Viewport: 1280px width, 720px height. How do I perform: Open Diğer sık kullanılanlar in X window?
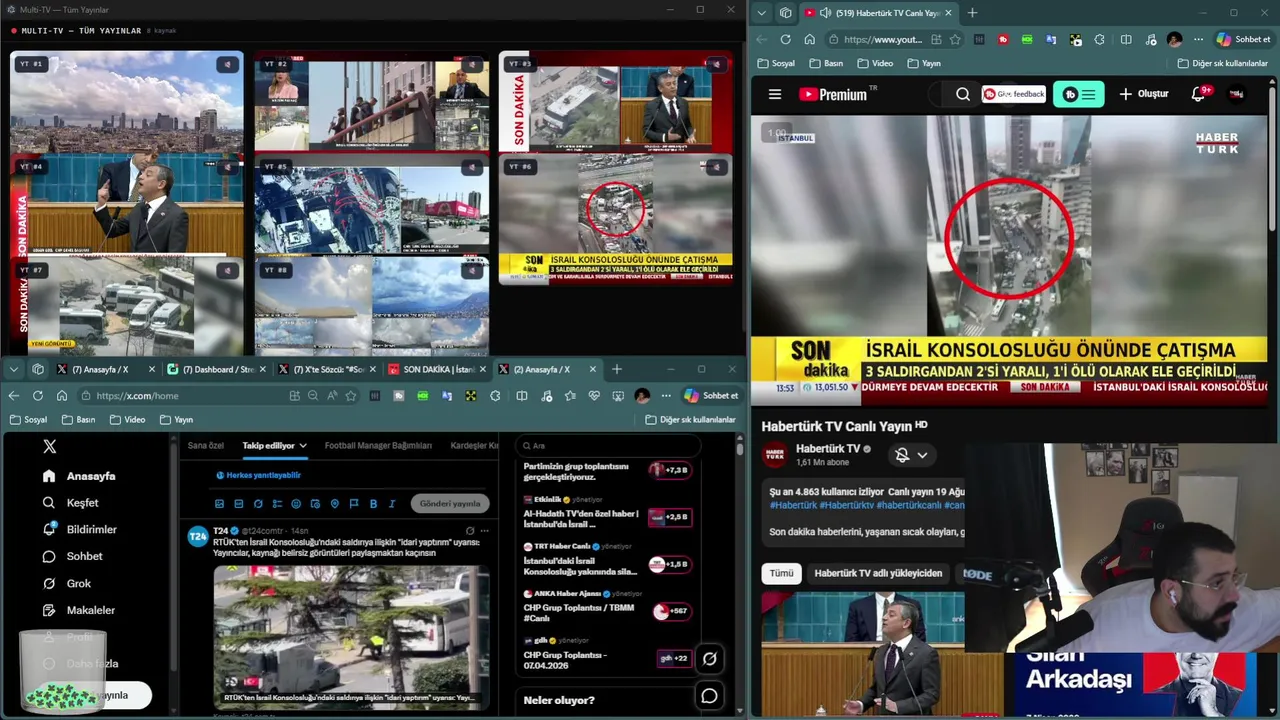pyautogui.click(x=690, y=420)
